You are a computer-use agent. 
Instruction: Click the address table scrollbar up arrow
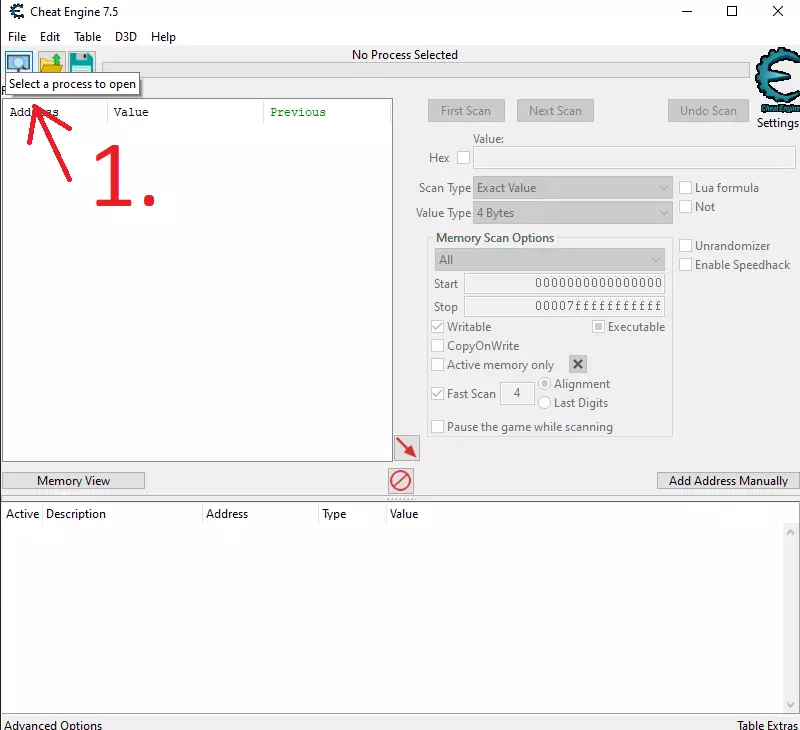coord(790,532)
